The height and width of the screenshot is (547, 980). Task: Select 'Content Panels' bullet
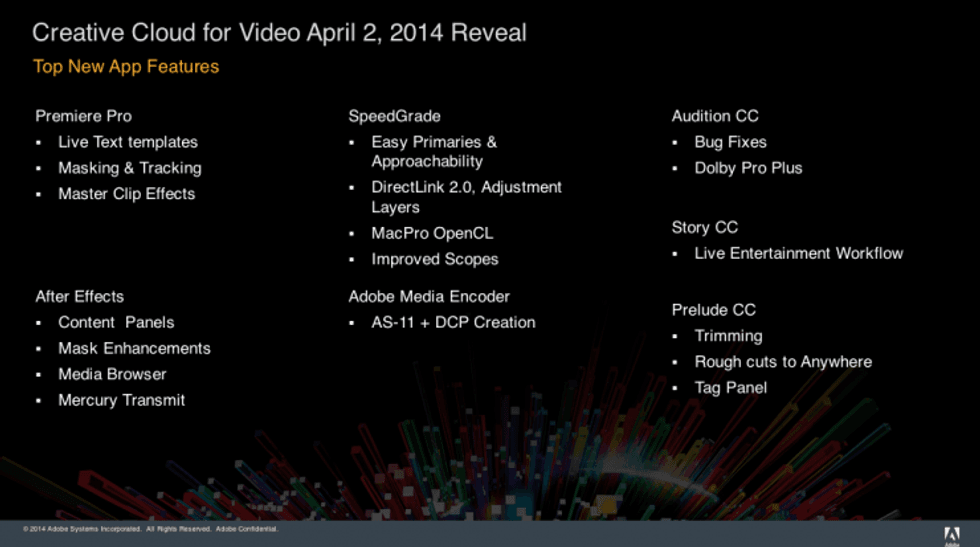point(116,323)
